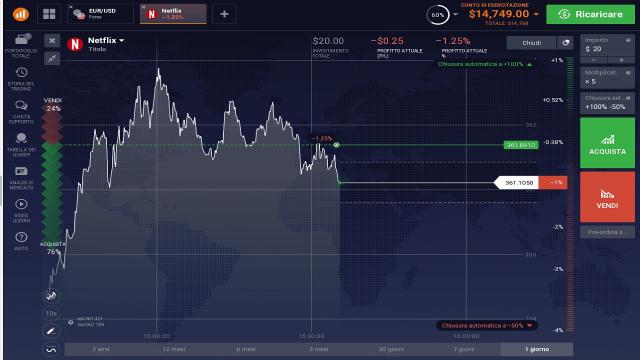640x360 pixels.
Task: Expand the Chiusura automatica a -50% dropdown
Action: point(529,326)
